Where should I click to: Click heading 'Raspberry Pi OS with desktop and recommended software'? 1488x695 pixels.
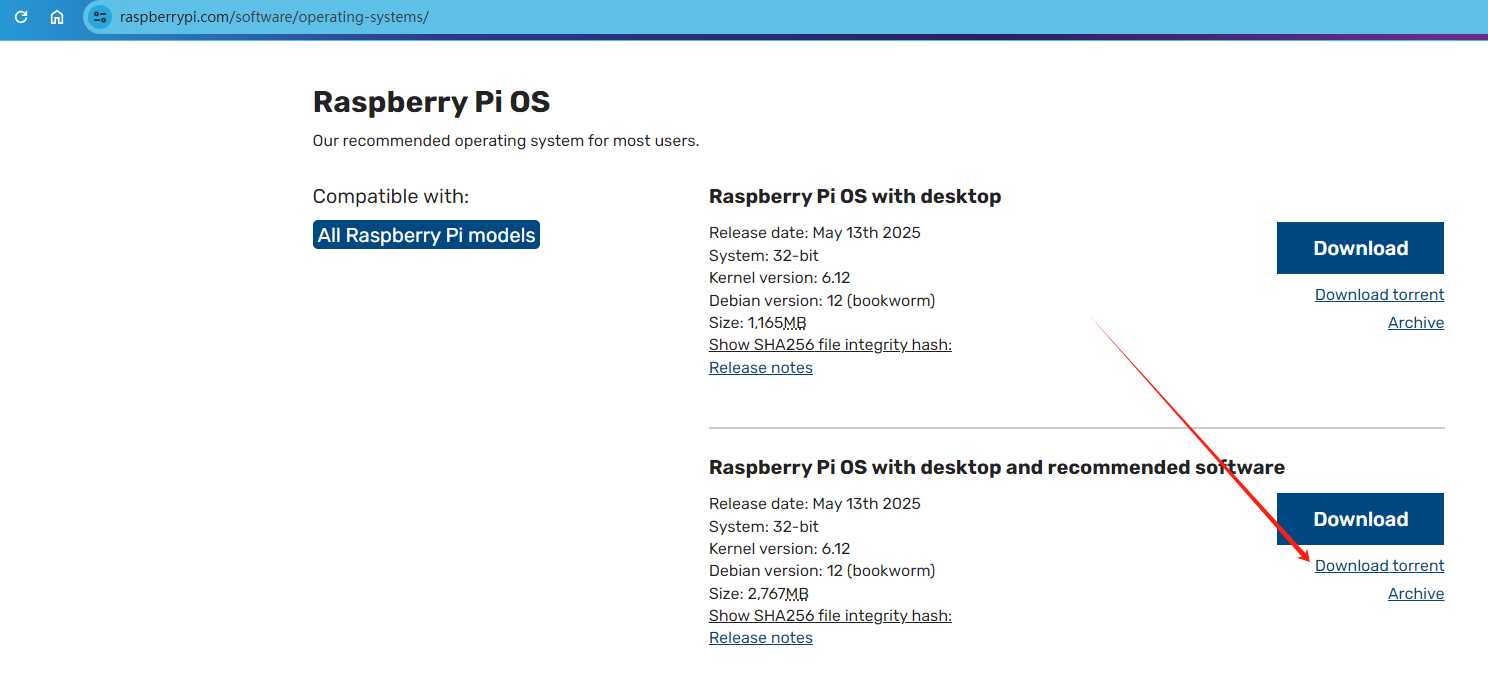click(997, 467)
